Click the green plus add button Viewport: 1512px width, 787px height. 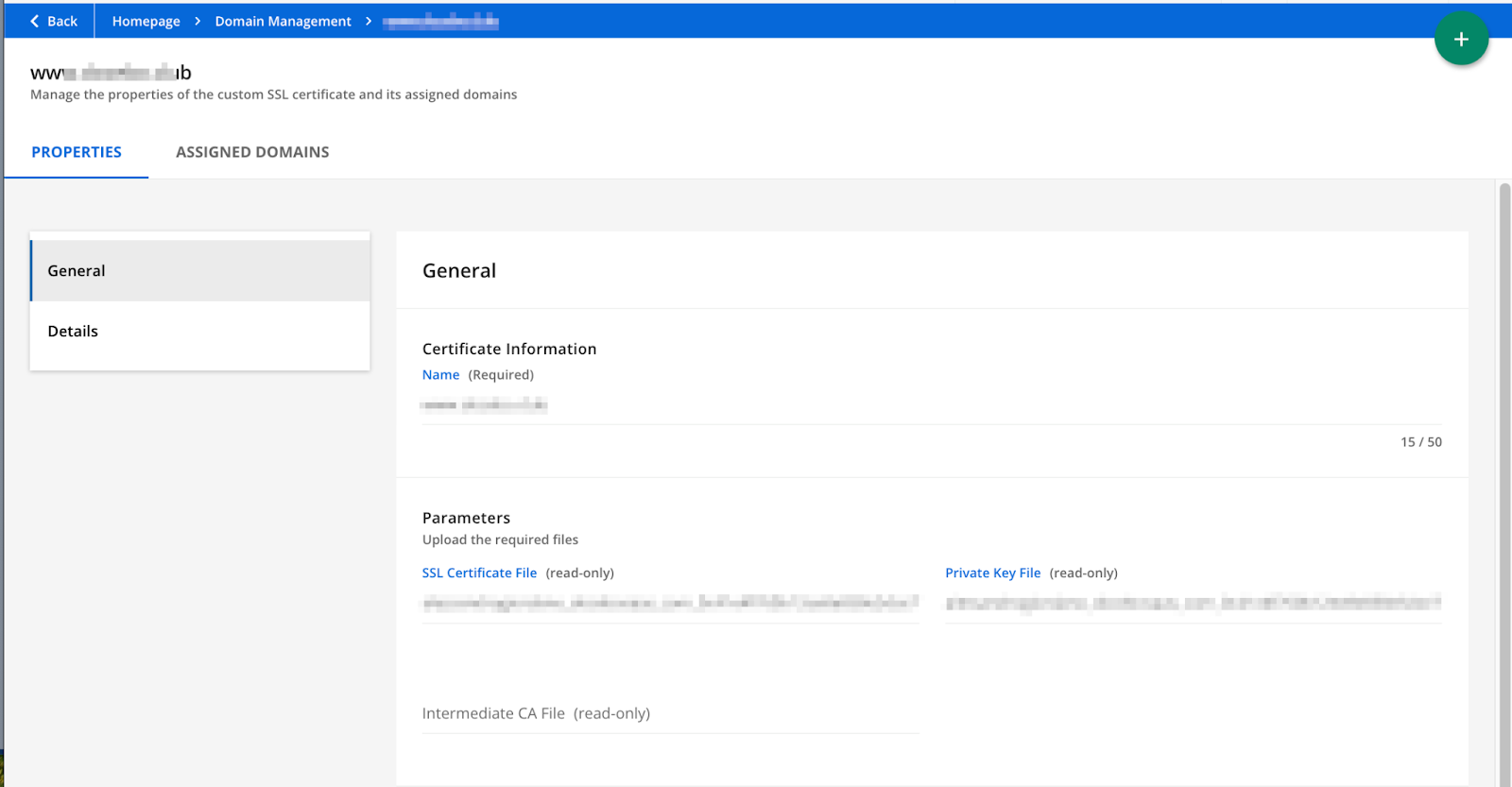click(1461, 39)
